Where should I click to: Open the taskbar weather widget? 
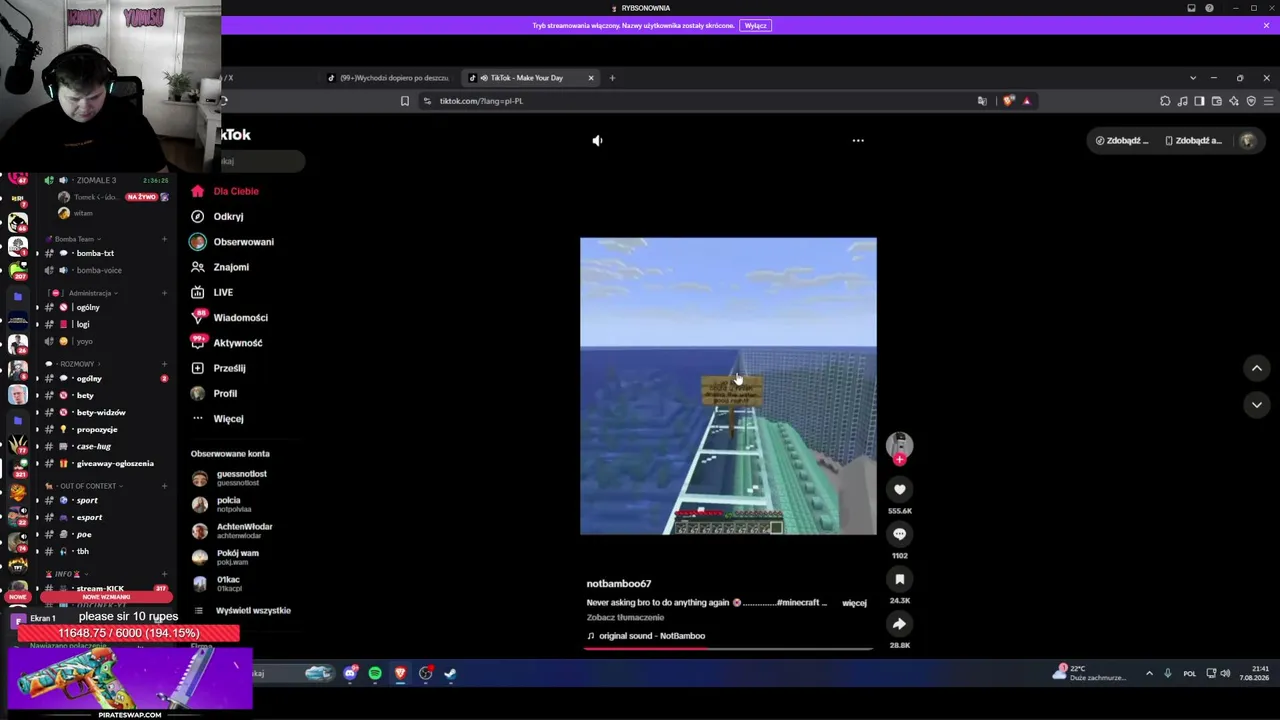coord(1089,673)
